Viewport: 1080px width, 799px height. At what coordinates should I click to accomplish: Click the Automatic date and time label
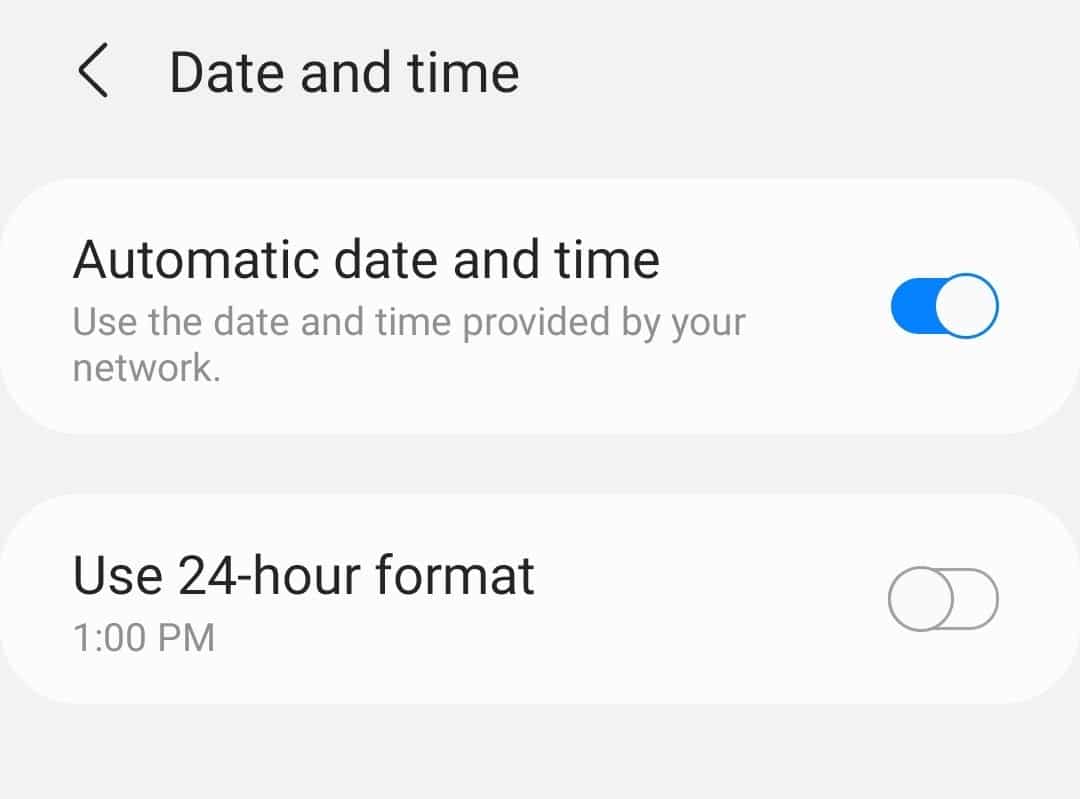tap(366, 258)
